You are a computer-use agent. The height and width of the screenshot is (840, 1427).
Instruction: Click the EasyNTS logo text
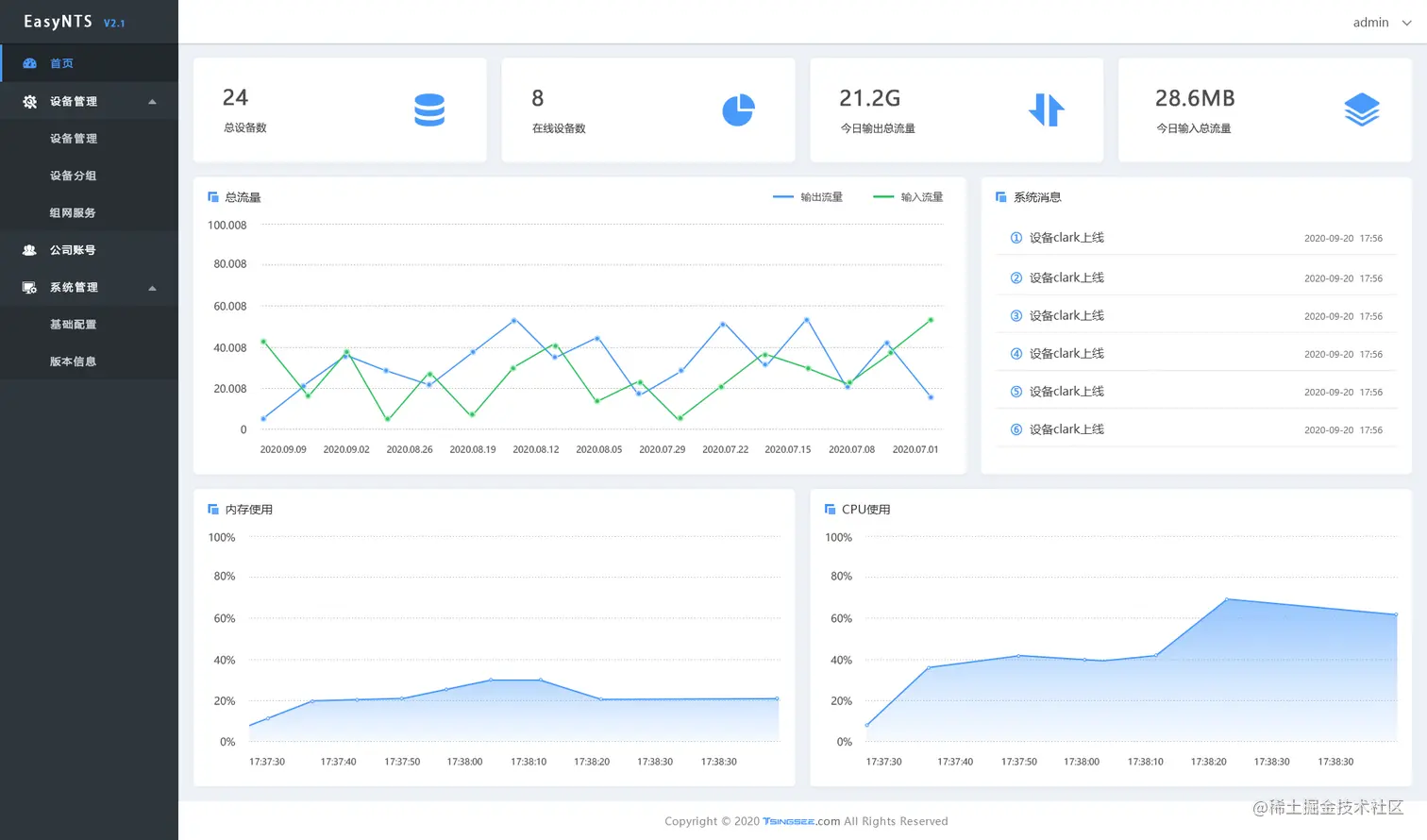(58, 22)
